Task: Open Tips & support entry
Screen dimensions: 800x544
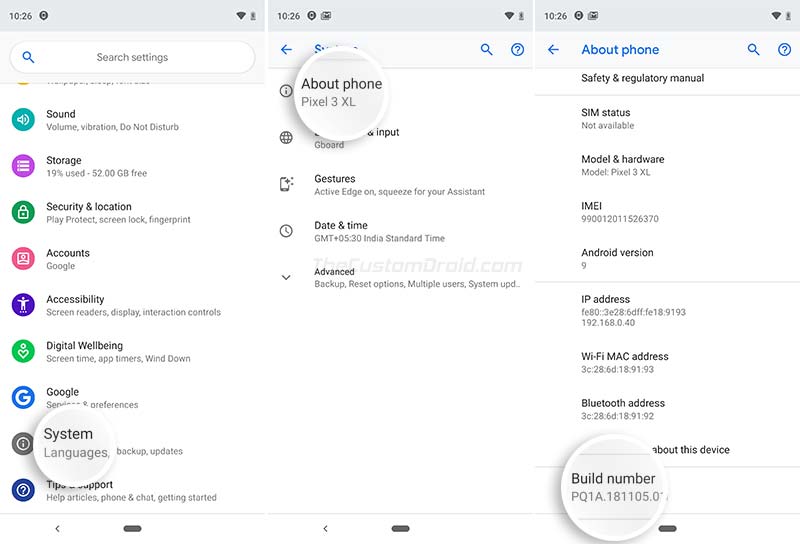Action: click(x=132, y=490)
